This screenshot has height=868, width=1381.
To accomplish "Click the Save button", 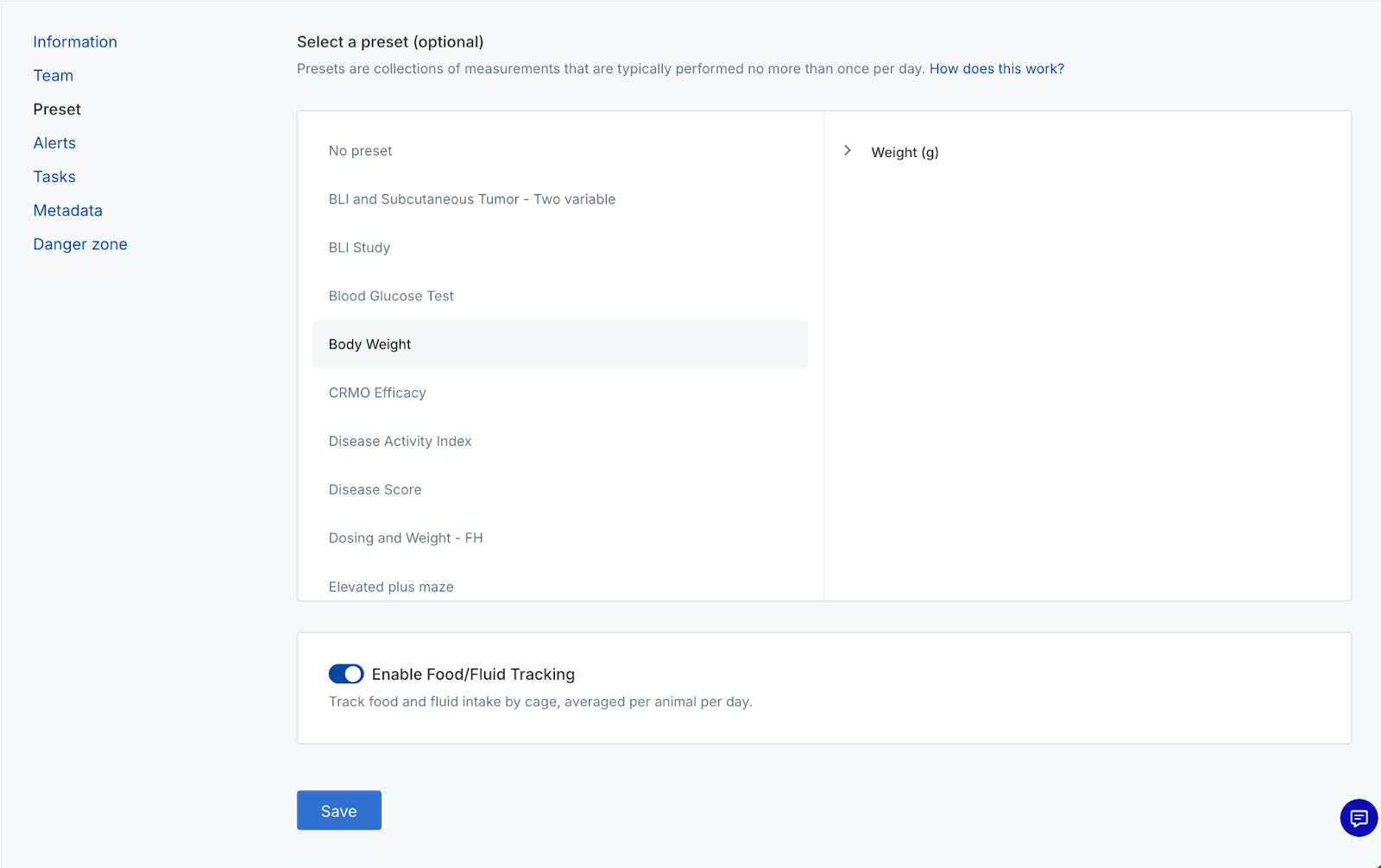I will coord(339,811).
